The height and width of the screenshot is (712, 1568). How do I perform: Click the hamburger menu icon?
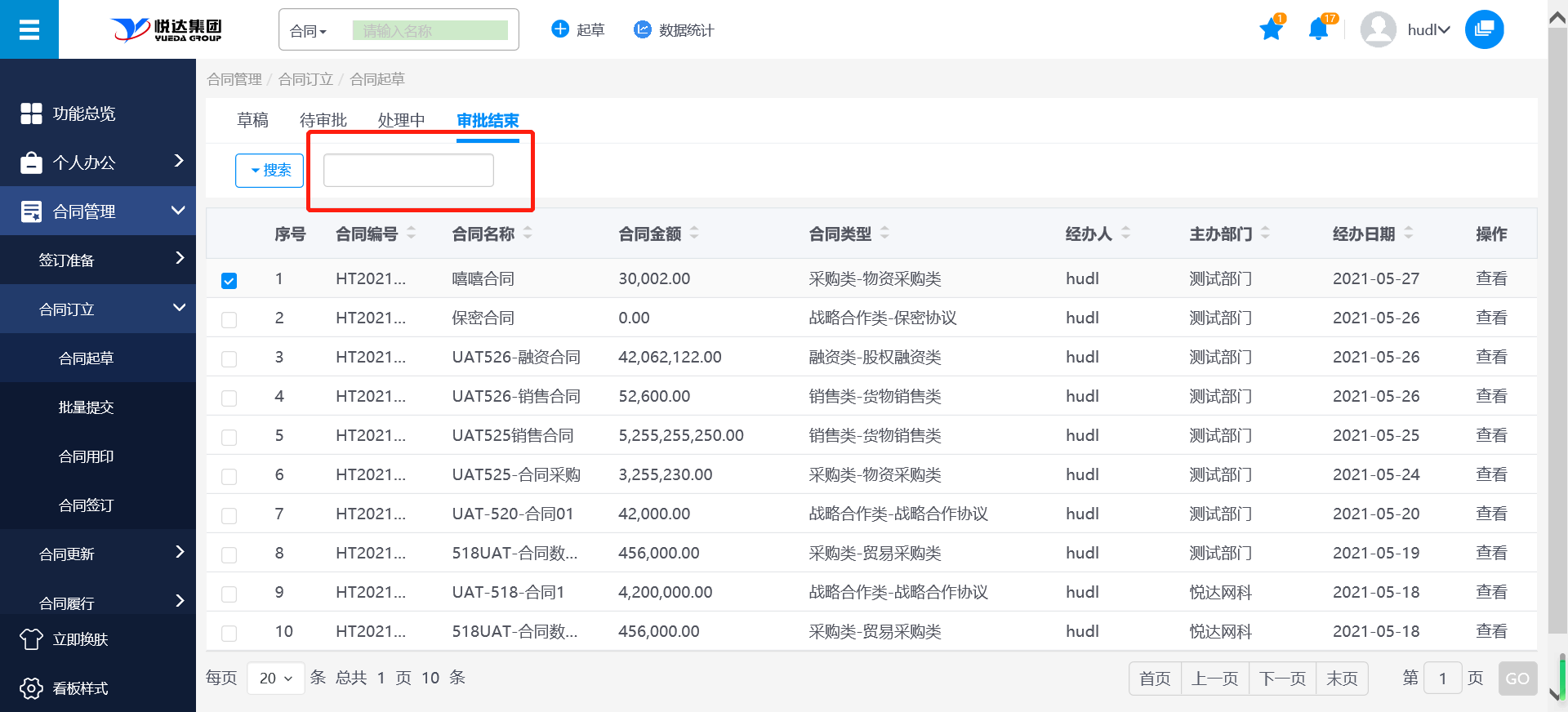[x=29, y=30]
